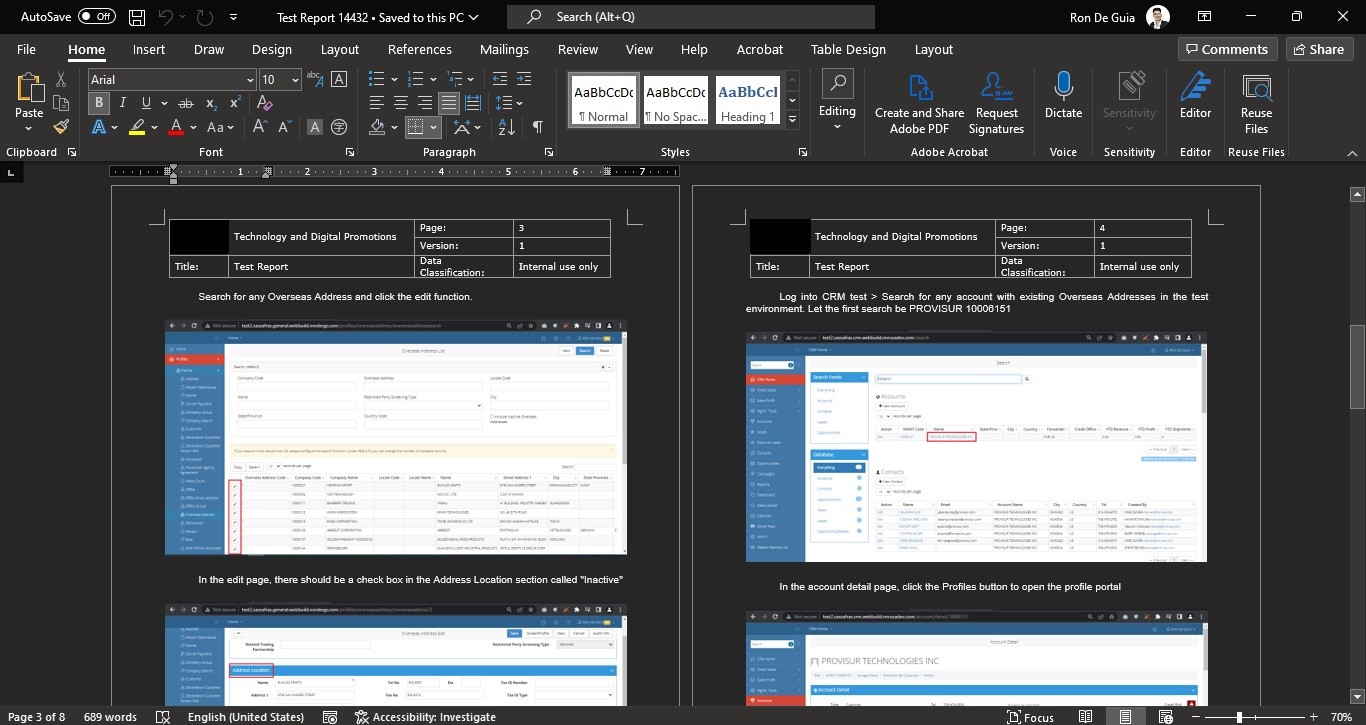Open Font dialog launcher
1366x725 pixels.
click(350, 152)
